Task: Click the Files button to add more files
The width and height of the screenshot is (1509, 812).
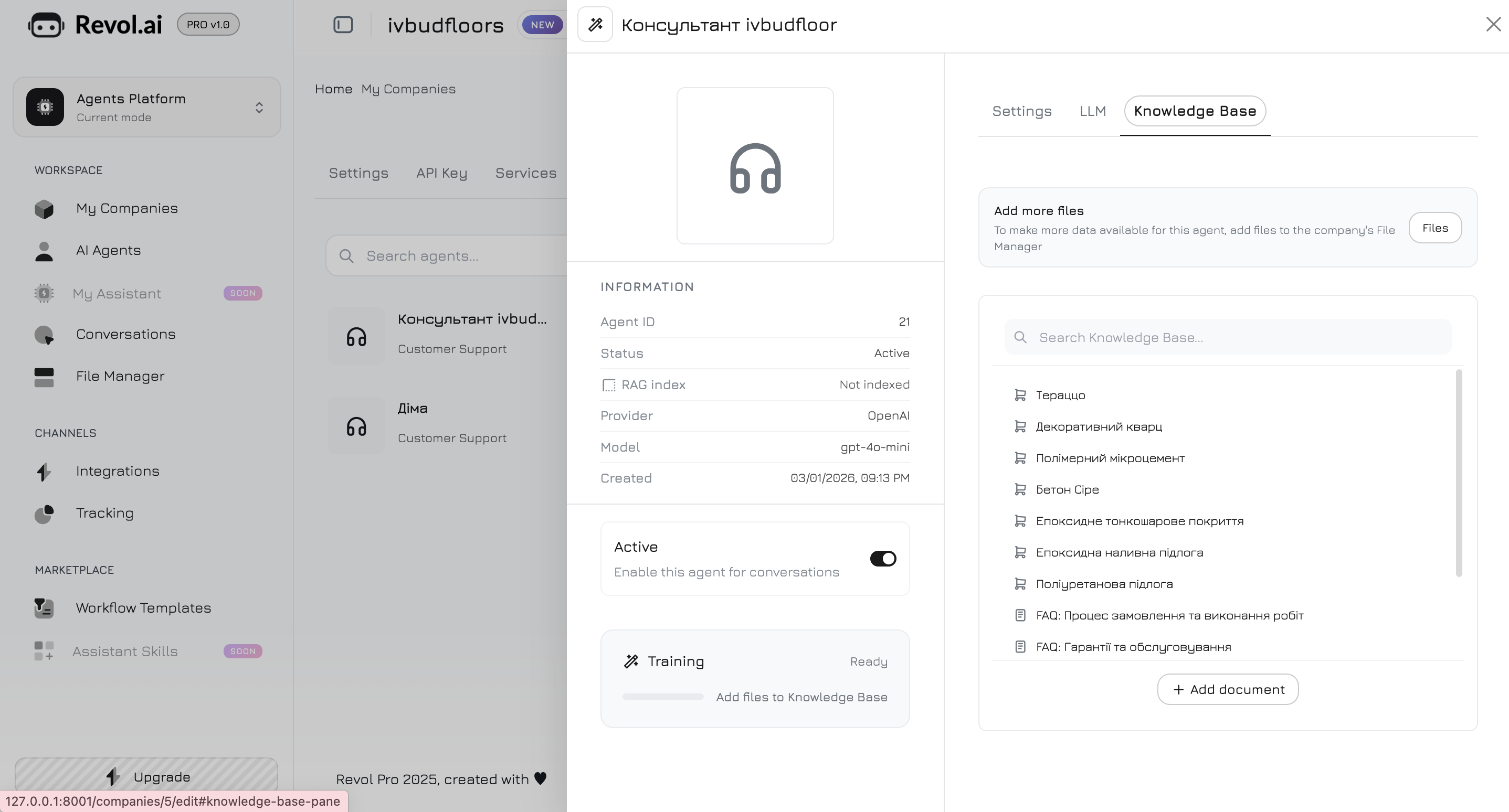Action: click(x=1434, y=227)
